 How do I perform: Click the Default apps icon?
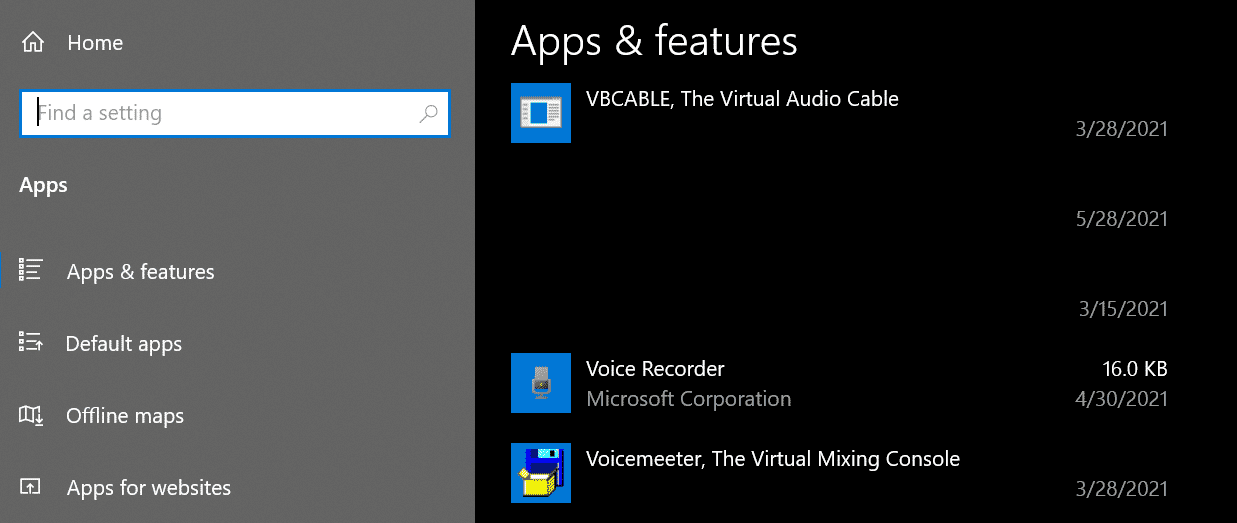(31, 343)
